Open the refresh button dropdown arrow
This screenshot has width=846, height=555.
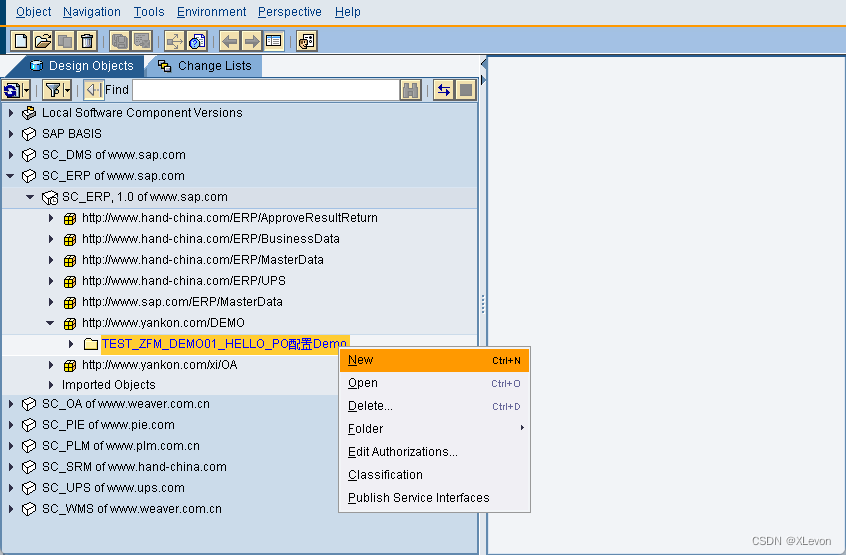pyautogui.click(x=26, y=90)
